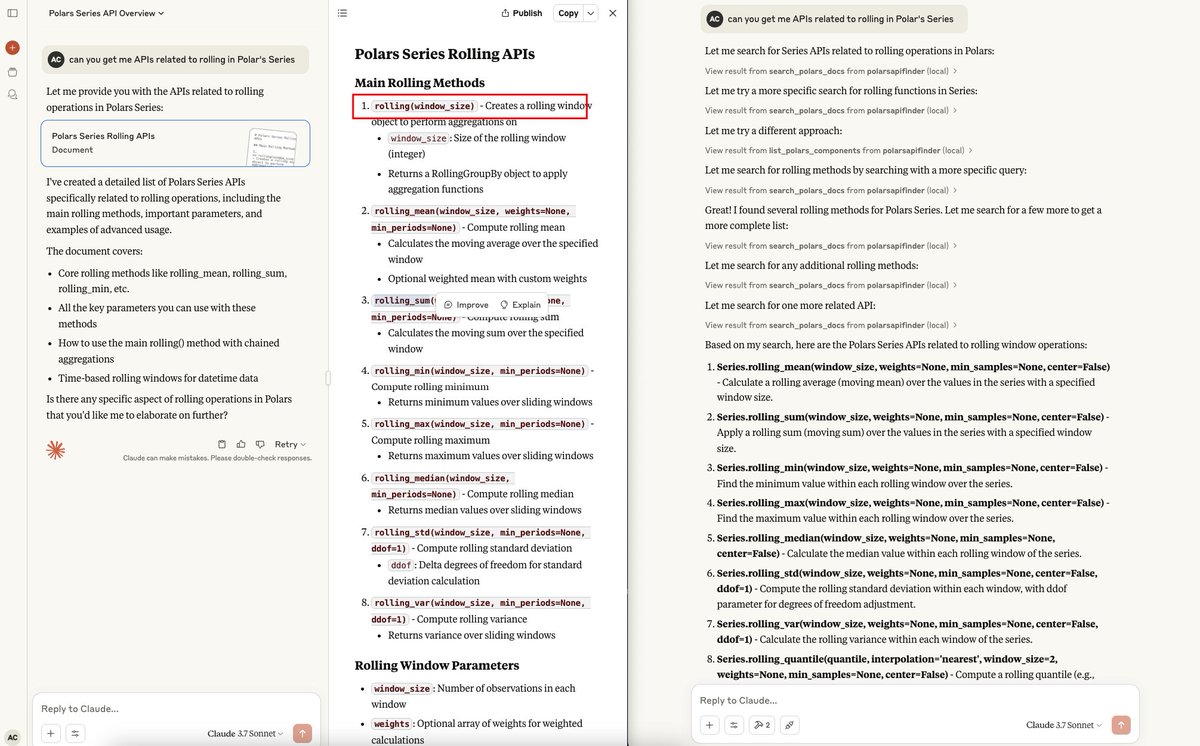
Task: Send message with left chat arrow button
Action: [x=303, y=733]
